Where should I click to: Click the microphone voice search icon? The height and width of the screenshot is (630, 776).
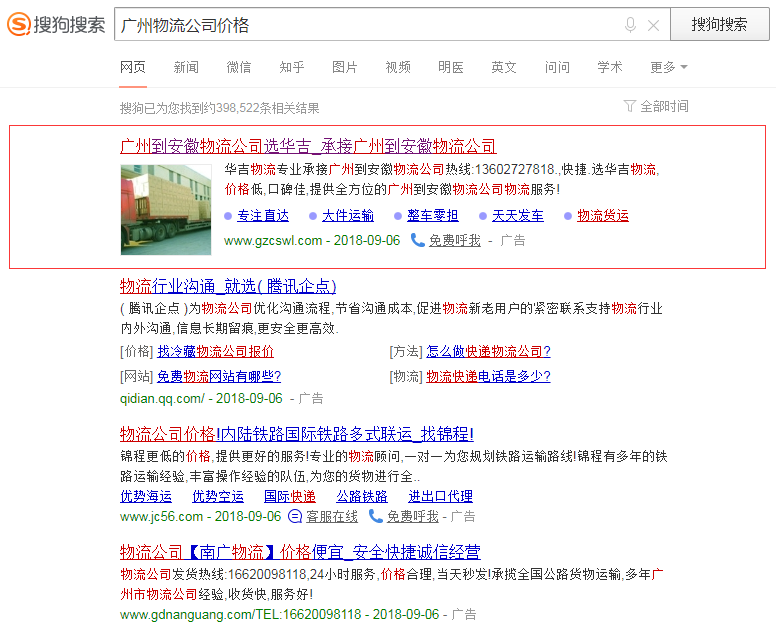(630, 25)
